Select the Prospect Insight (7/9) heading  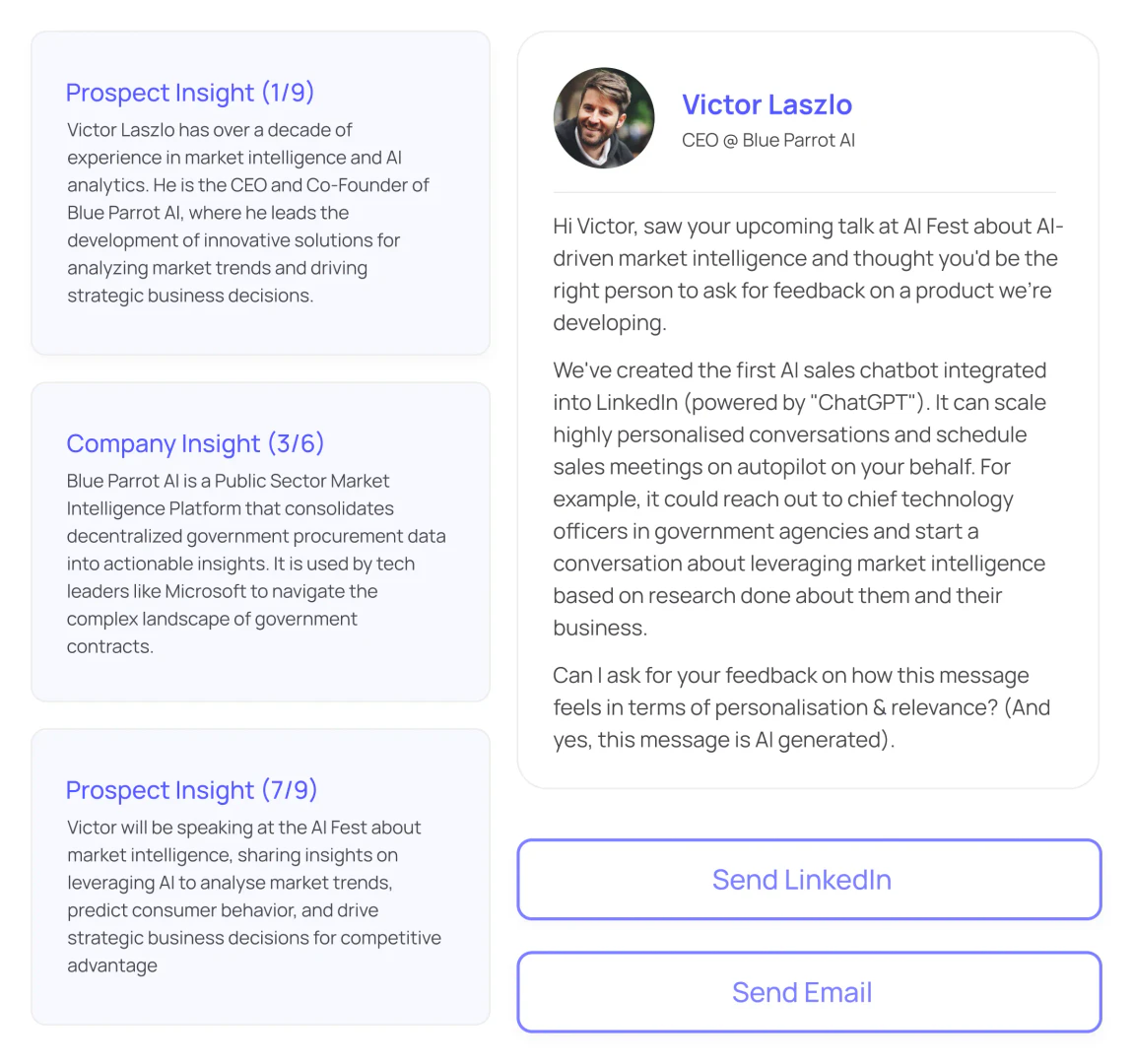pyautogui.click(x=191, y=790)
